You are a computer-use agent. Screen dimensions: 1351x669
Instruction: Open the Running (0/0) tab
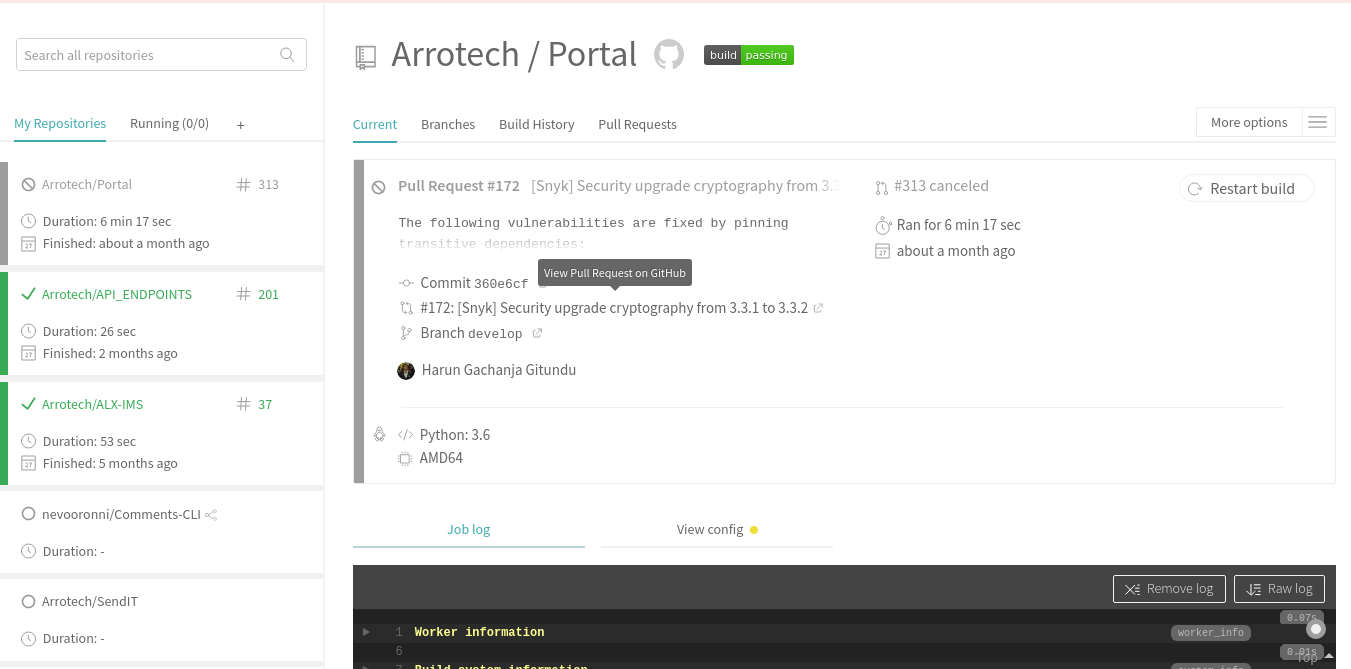(169, 124)
